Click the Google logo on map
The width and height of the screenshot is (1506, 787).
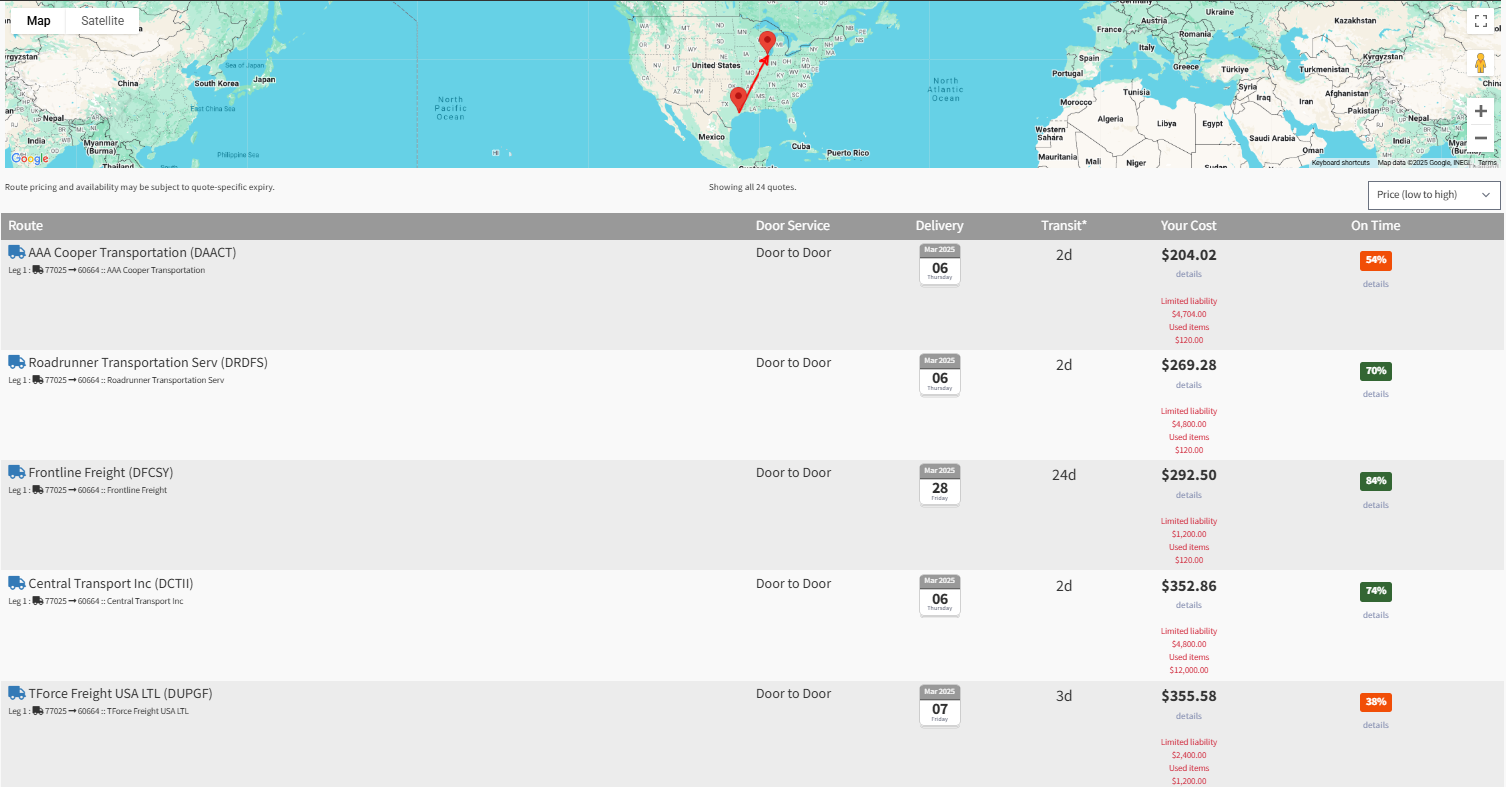(x=29, y=159)
